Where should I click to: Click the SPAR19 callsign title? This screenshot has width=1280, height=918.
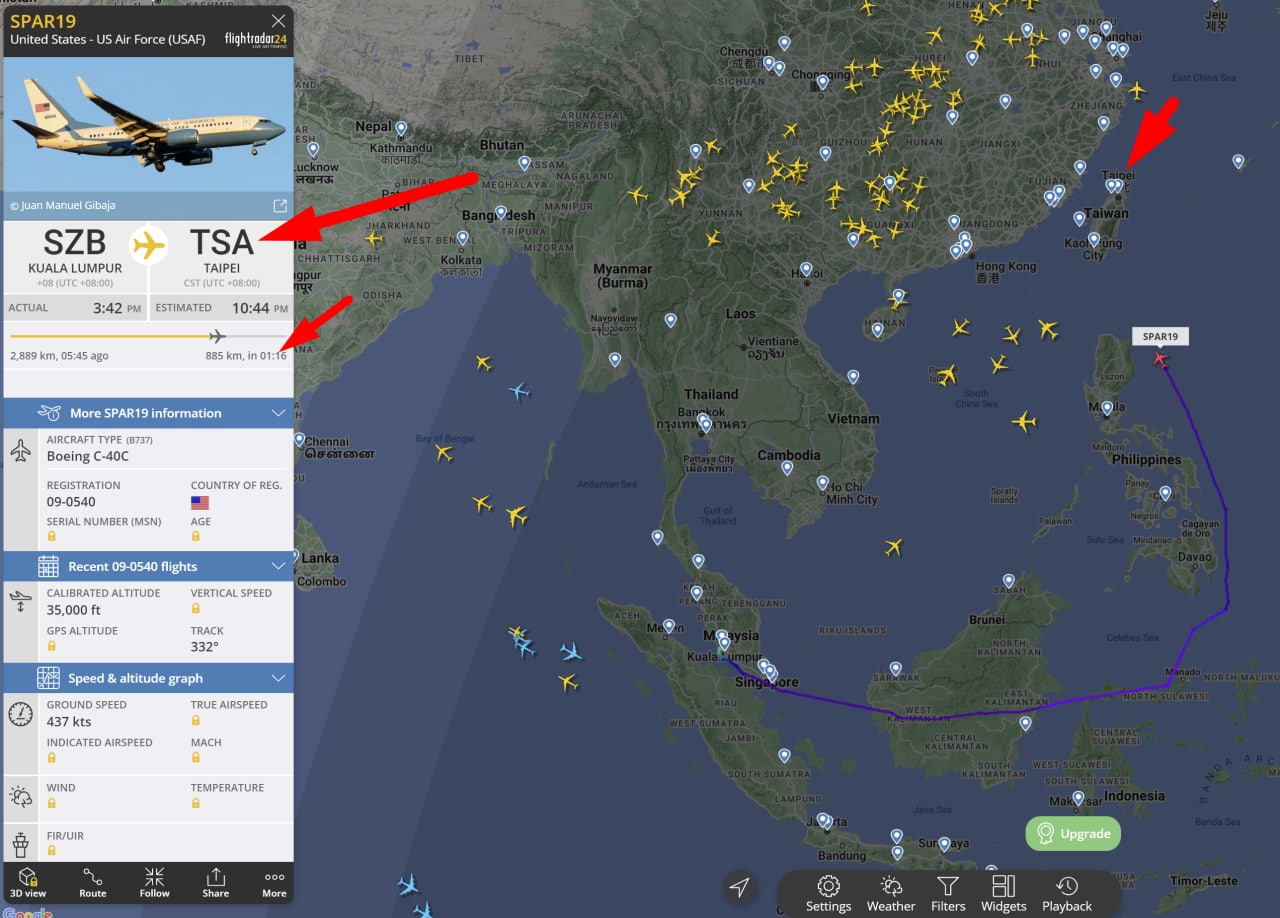pyautogui.click(x=43, y=21)
